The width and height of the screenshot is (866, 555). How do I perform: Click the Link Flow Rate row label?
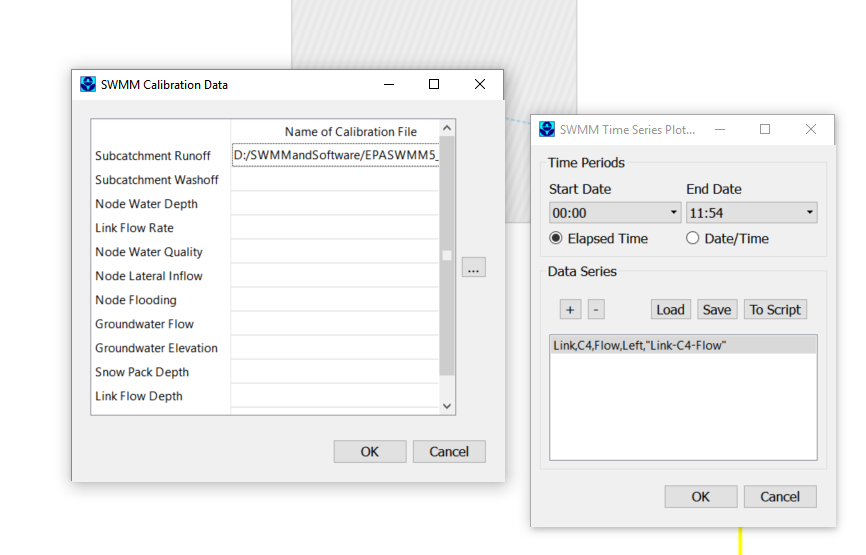click(134, 228)
